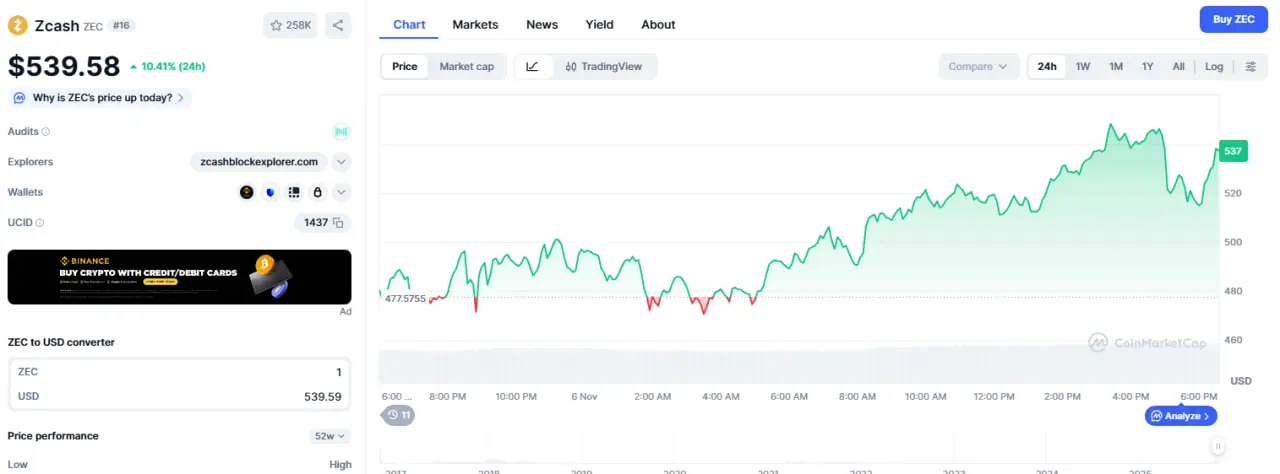The width and height of the screenshot is (1280, 474).
Task: Expand the Explorers list chevron
Action: (341, 162)
